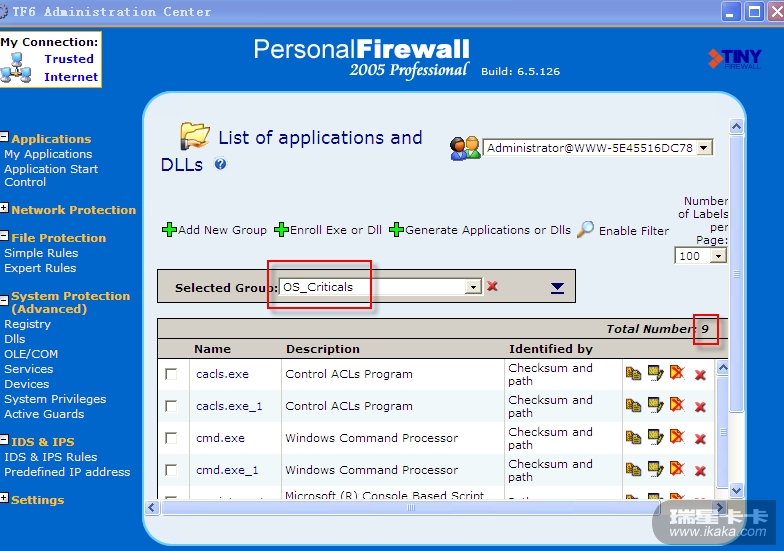
Task: Tick the checkbox for cacls.exe_1
Action: (x=171, y=406)
